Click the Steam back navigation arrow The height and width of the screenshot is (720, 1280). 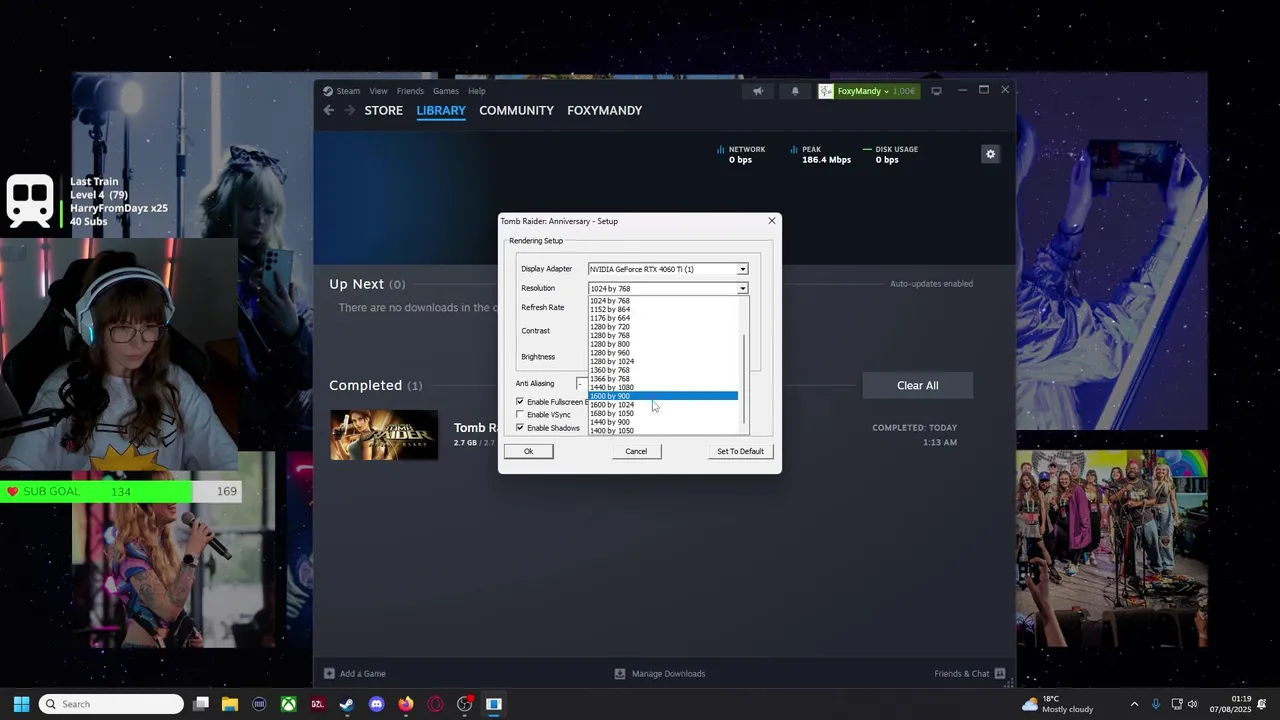point(328,110)
